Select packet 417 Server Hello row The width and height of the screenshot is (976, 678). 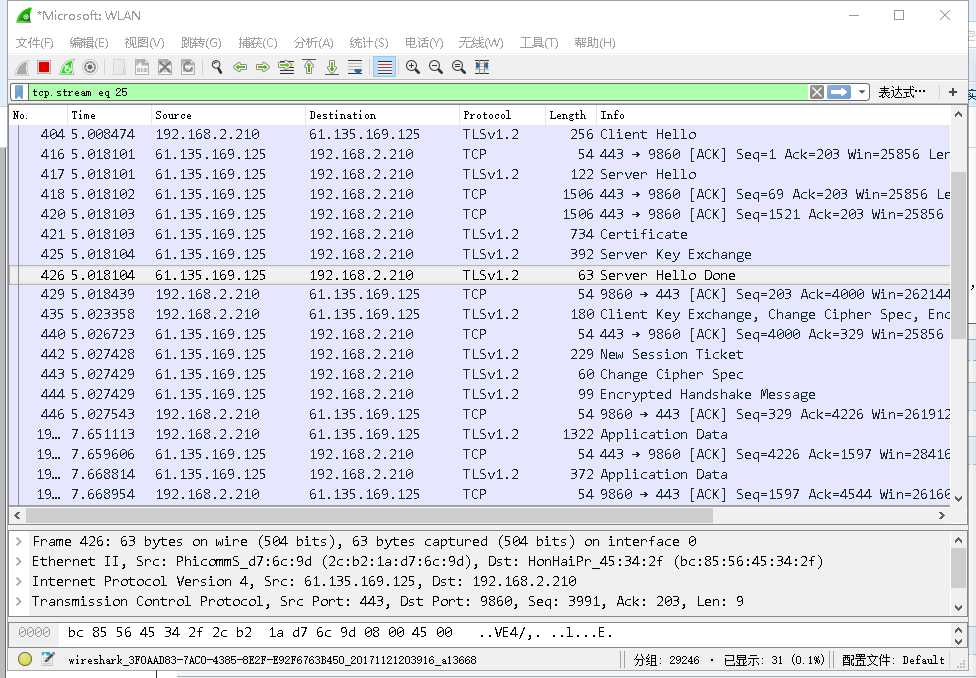click(479, 174)
